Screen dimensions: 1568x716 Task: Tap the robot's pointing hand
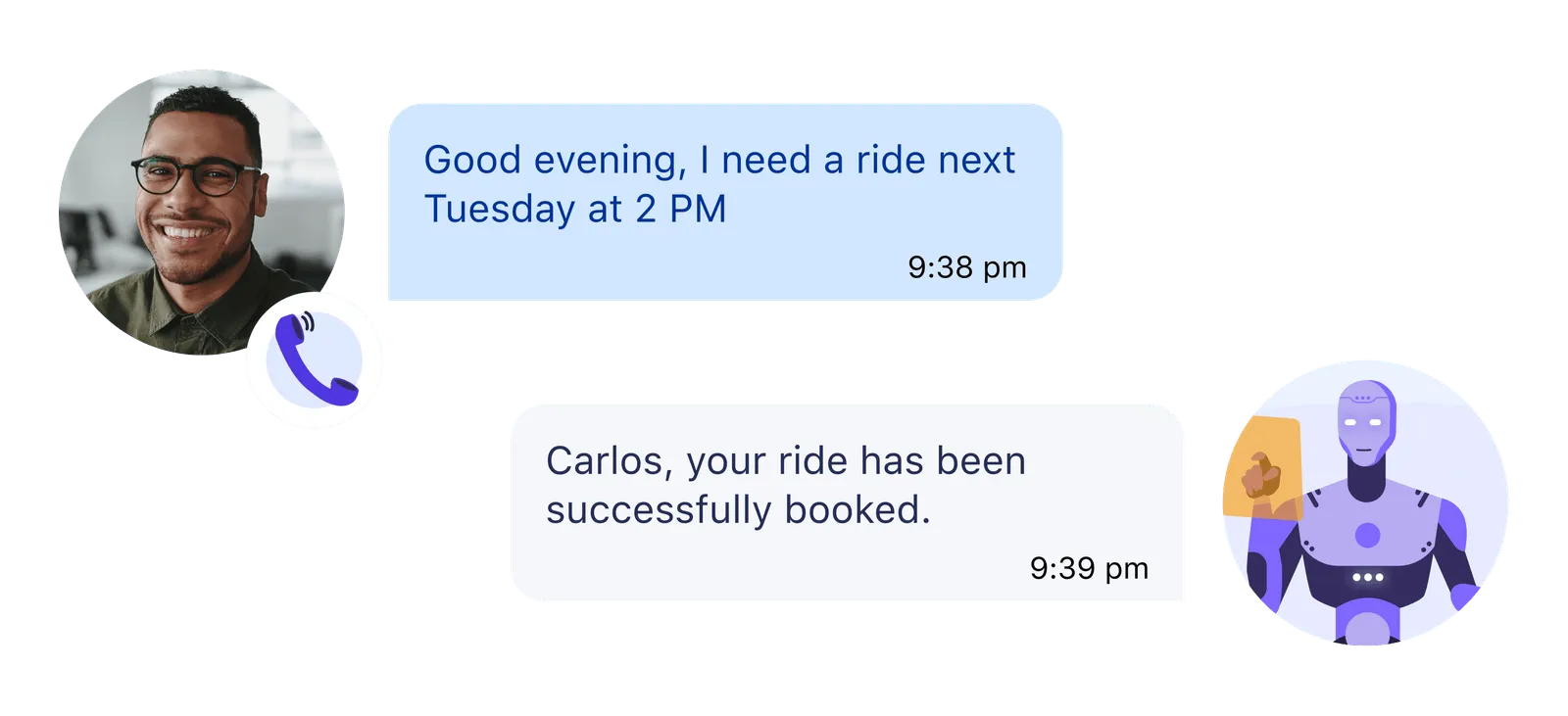[1262, 477]
